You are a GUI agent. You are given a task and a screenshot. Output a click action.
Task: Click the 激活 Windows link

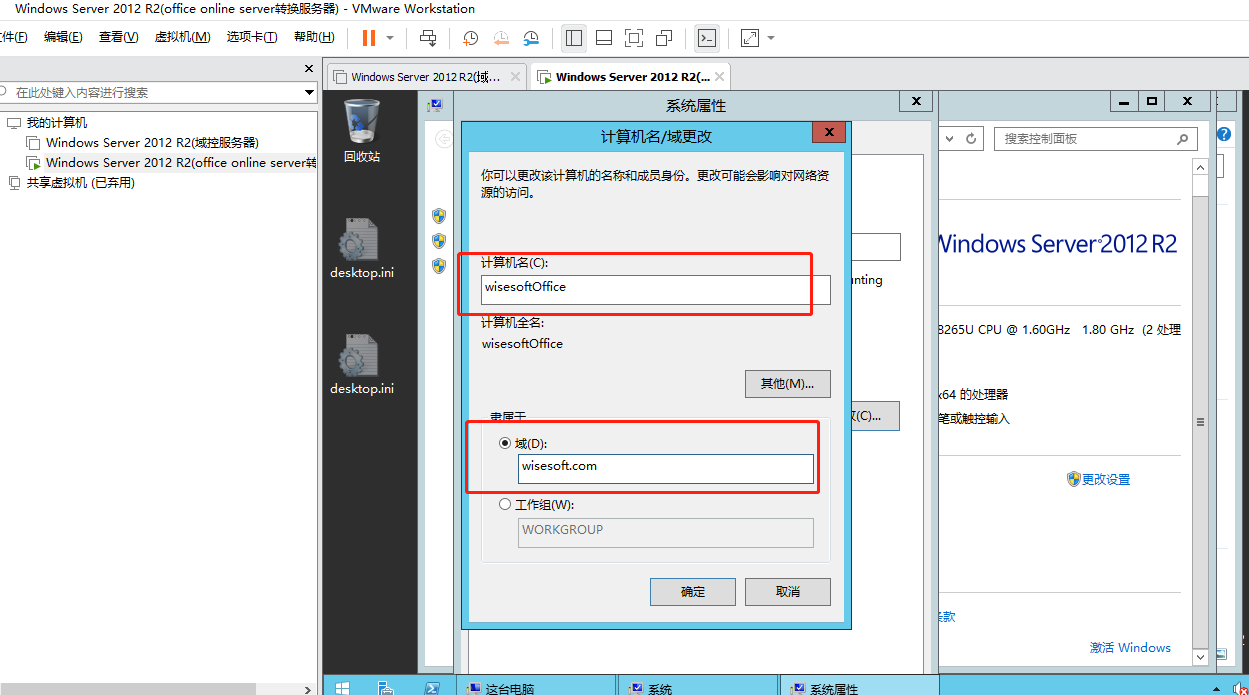point(1130,647)
